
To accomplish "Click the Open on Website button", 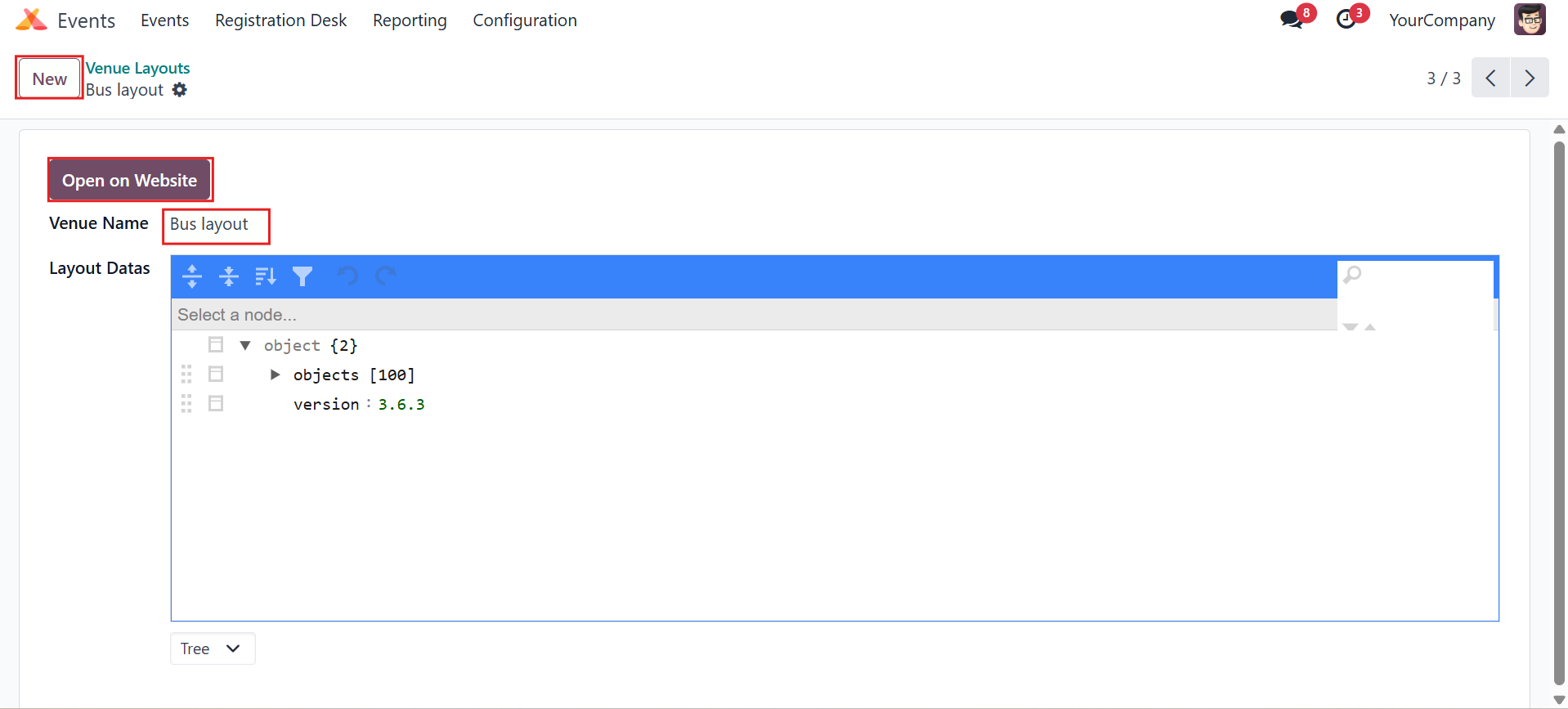I will (130, 180).
